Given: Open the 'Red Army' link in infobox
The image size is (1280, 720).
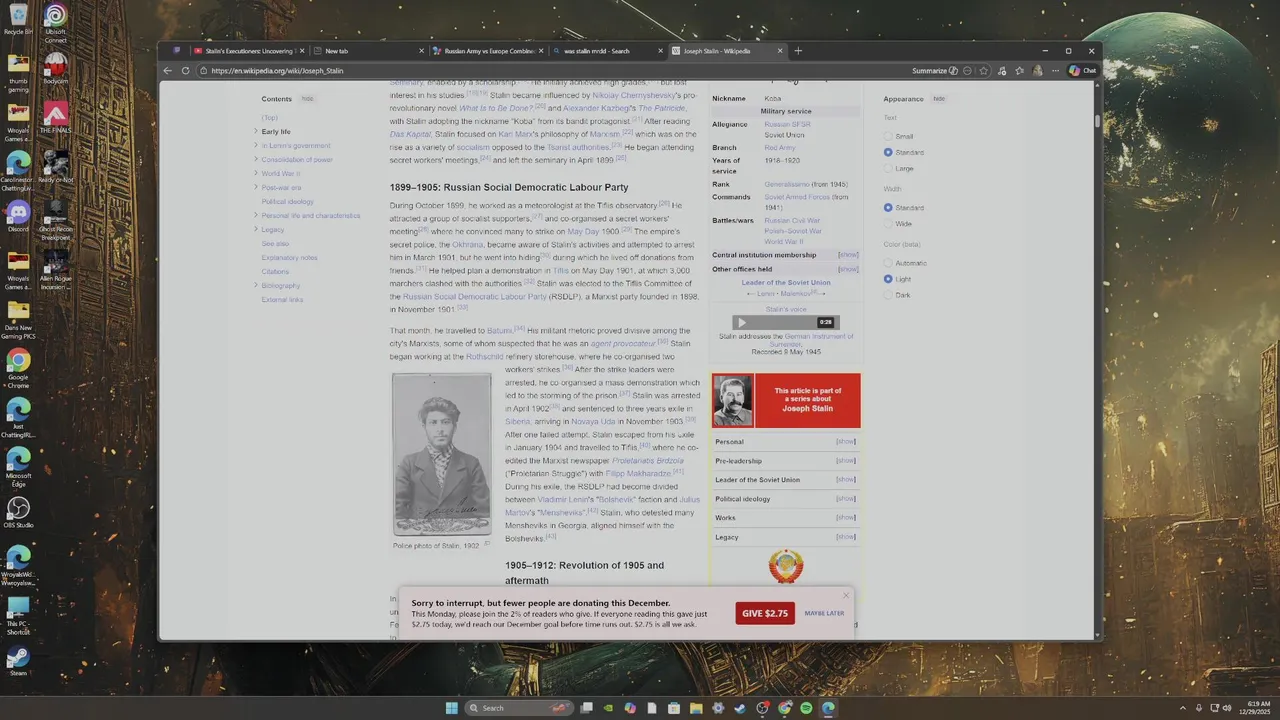Looking at the screenshot, I should [x=780, y=148].
